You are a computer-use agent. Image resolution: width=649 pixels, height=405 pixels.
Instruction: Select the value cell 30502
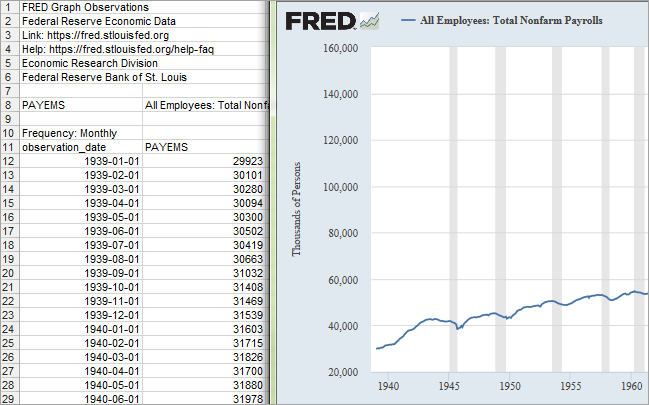click(x=206, y=231)
